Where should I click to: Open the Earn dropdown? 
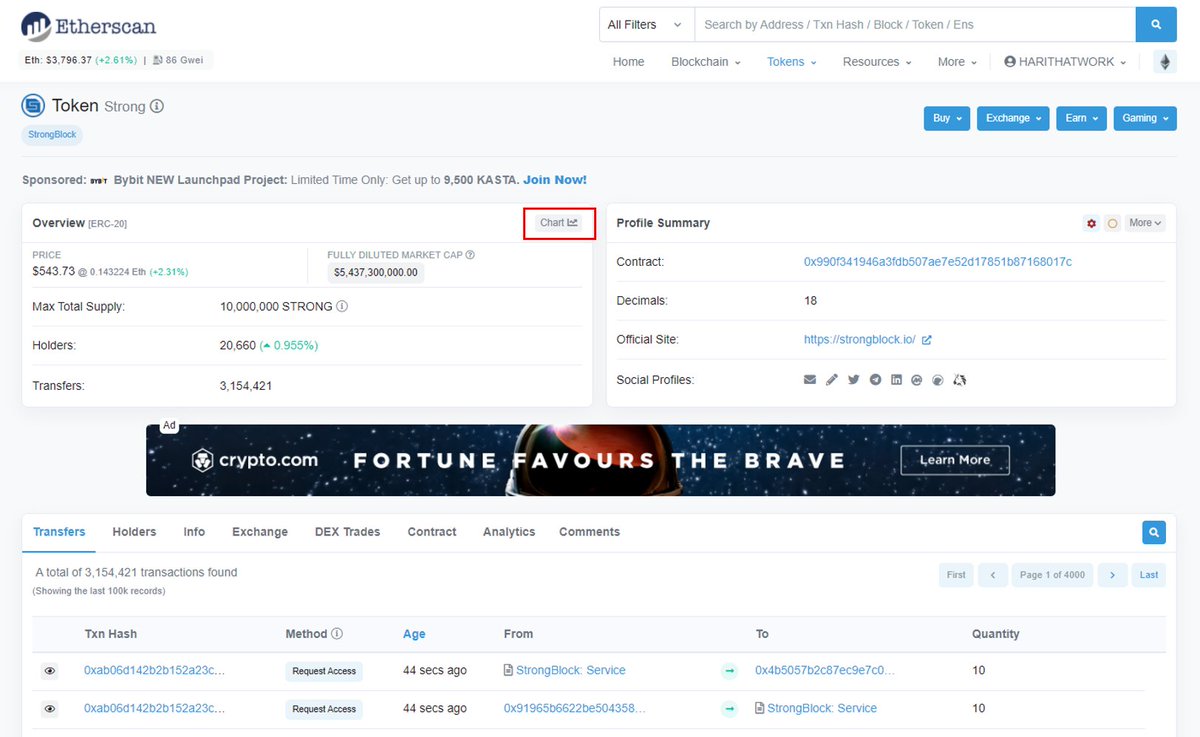1081,118
